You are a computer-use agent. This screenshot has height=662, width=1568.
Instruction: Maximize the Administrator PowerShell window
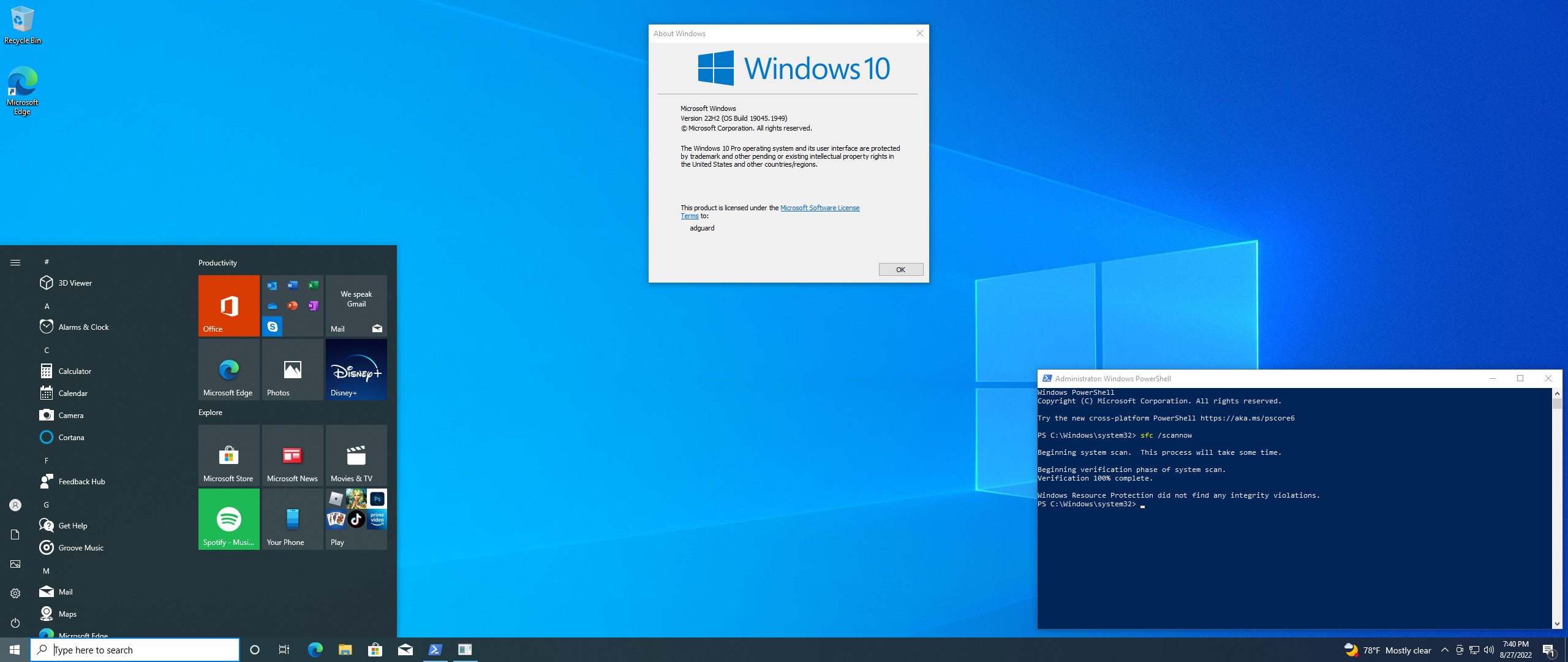pyautogui.click(x=1520, y=378)
